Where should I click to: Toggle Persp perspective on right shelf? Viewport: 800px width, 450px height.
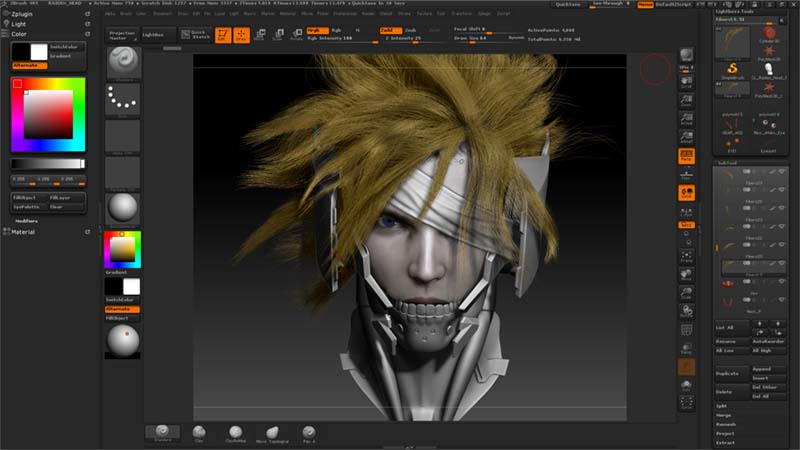coord(686,156)
